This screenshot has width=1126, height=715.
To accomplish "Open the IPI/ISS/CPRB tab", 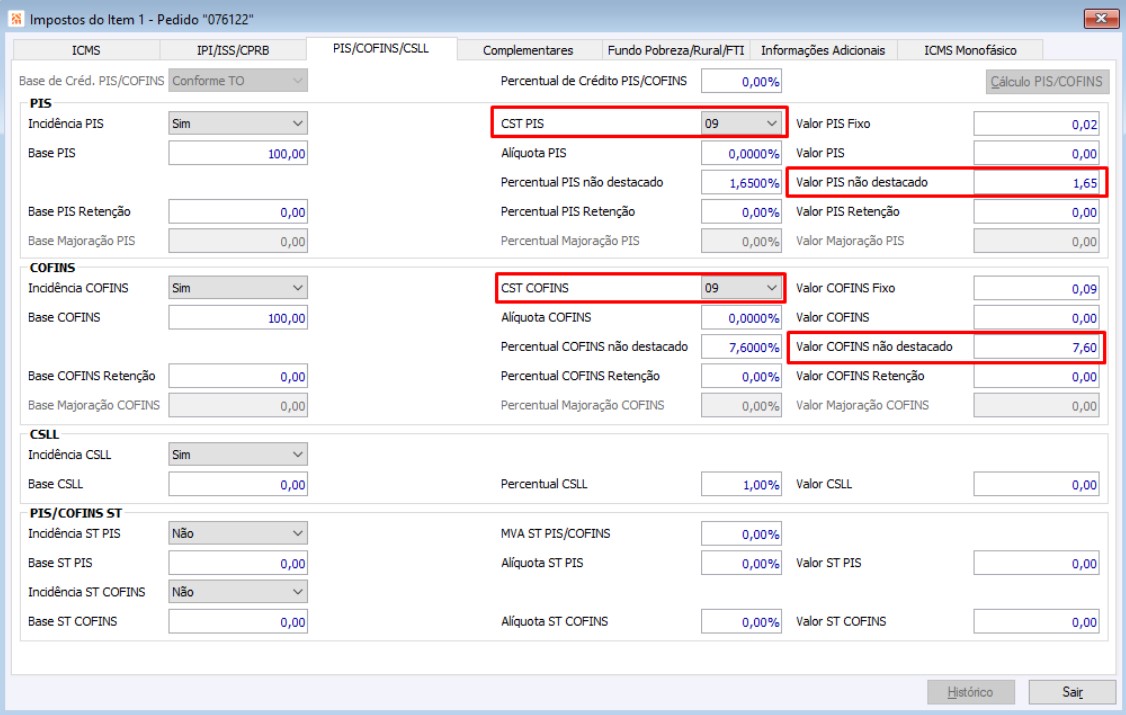I will [x=233, y=50].
